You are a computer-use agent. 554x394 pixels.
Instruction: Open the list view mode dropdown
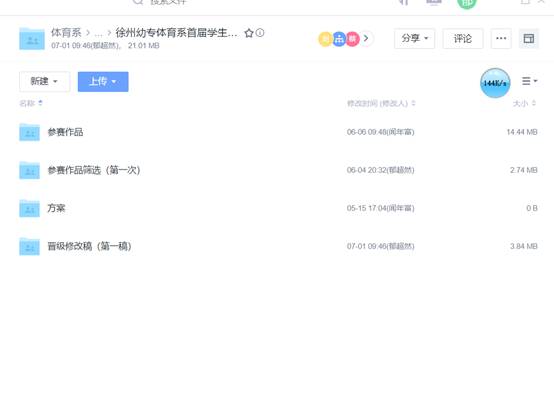pyautogui.click(x=529, y=81)
